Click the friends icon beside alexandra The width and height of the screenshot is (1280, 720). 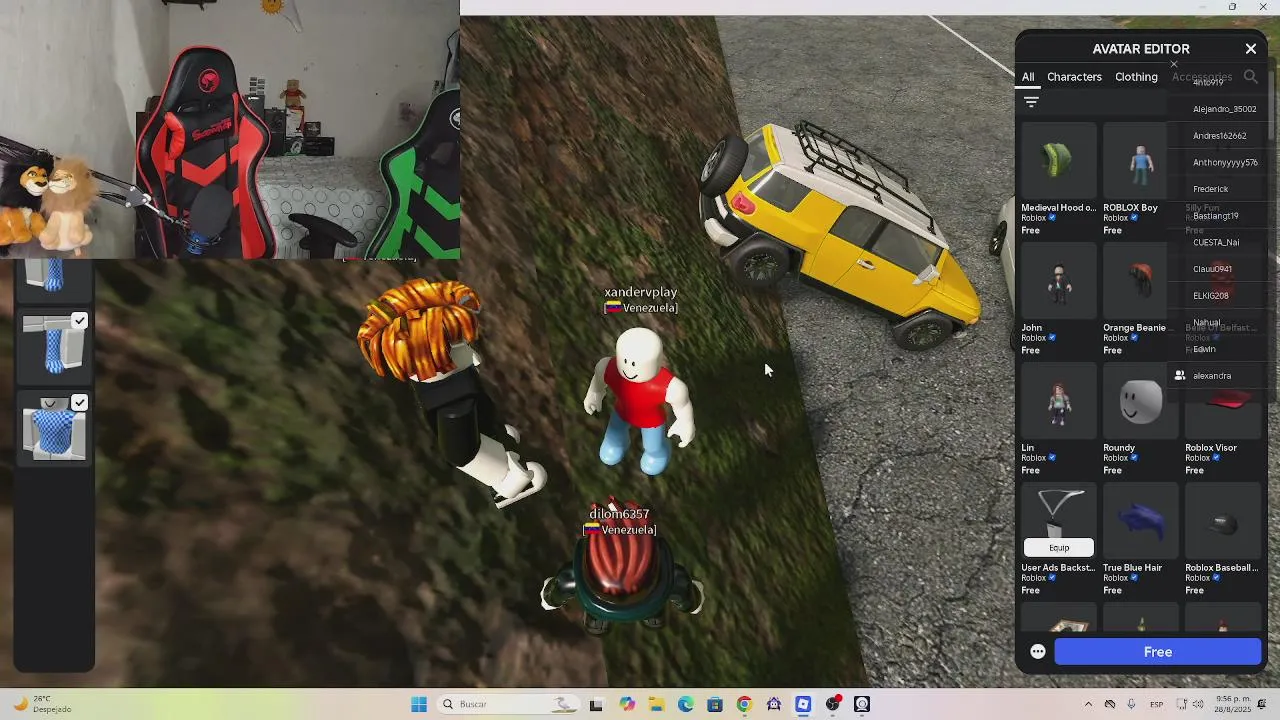1180,376
